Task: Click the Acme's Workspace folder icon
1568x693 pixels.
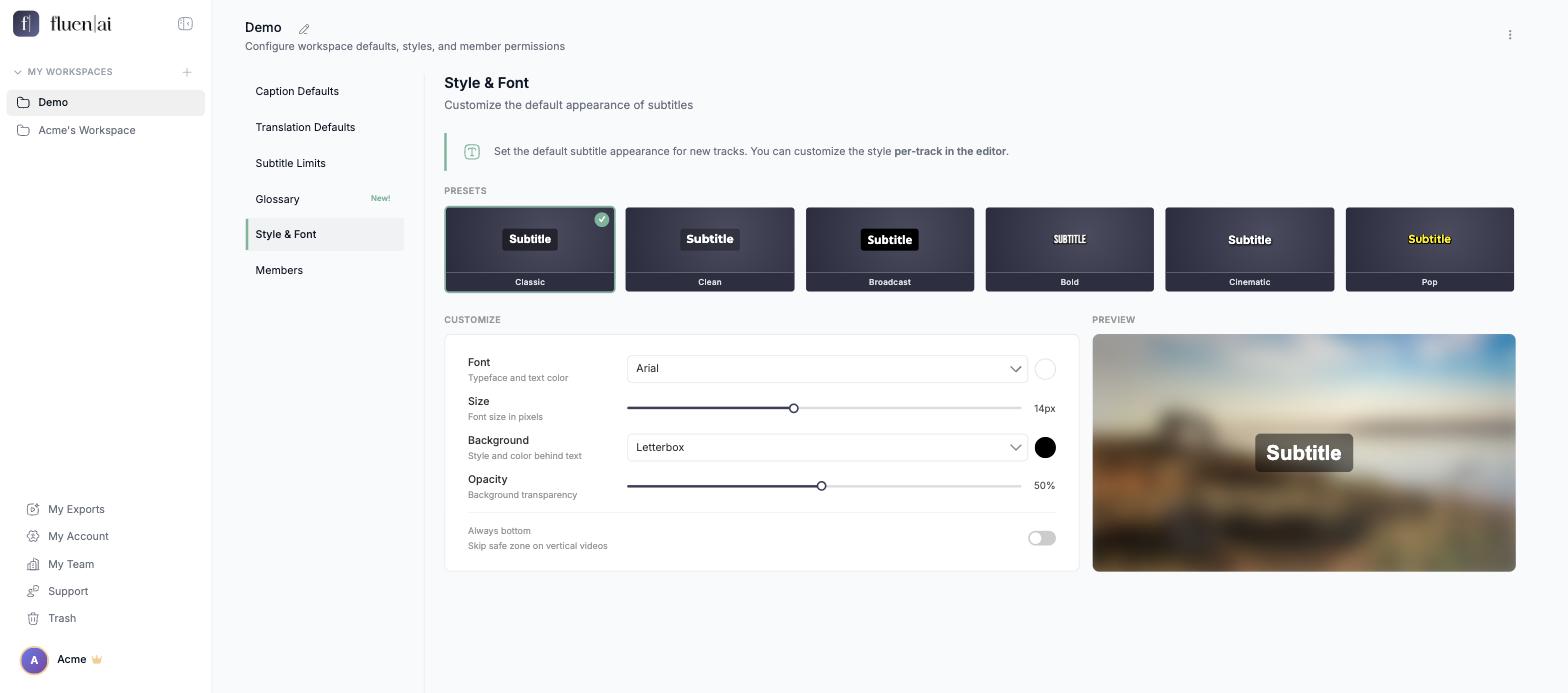Action: pyautogui.click(x=23, y=130)
